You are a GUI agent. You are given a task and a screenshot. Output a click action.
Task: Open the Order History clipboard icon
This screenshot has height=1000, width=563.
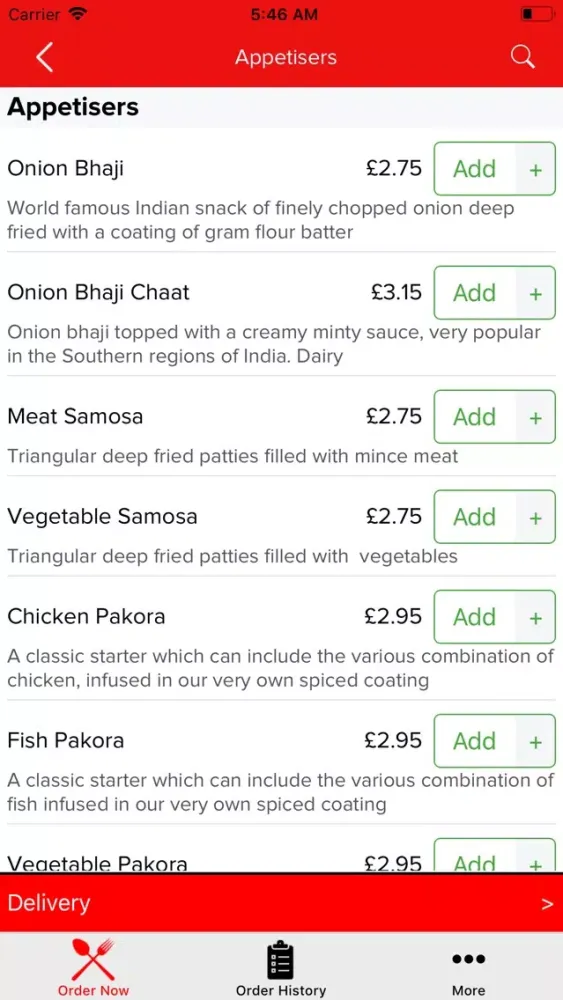[x=281, y=960]
